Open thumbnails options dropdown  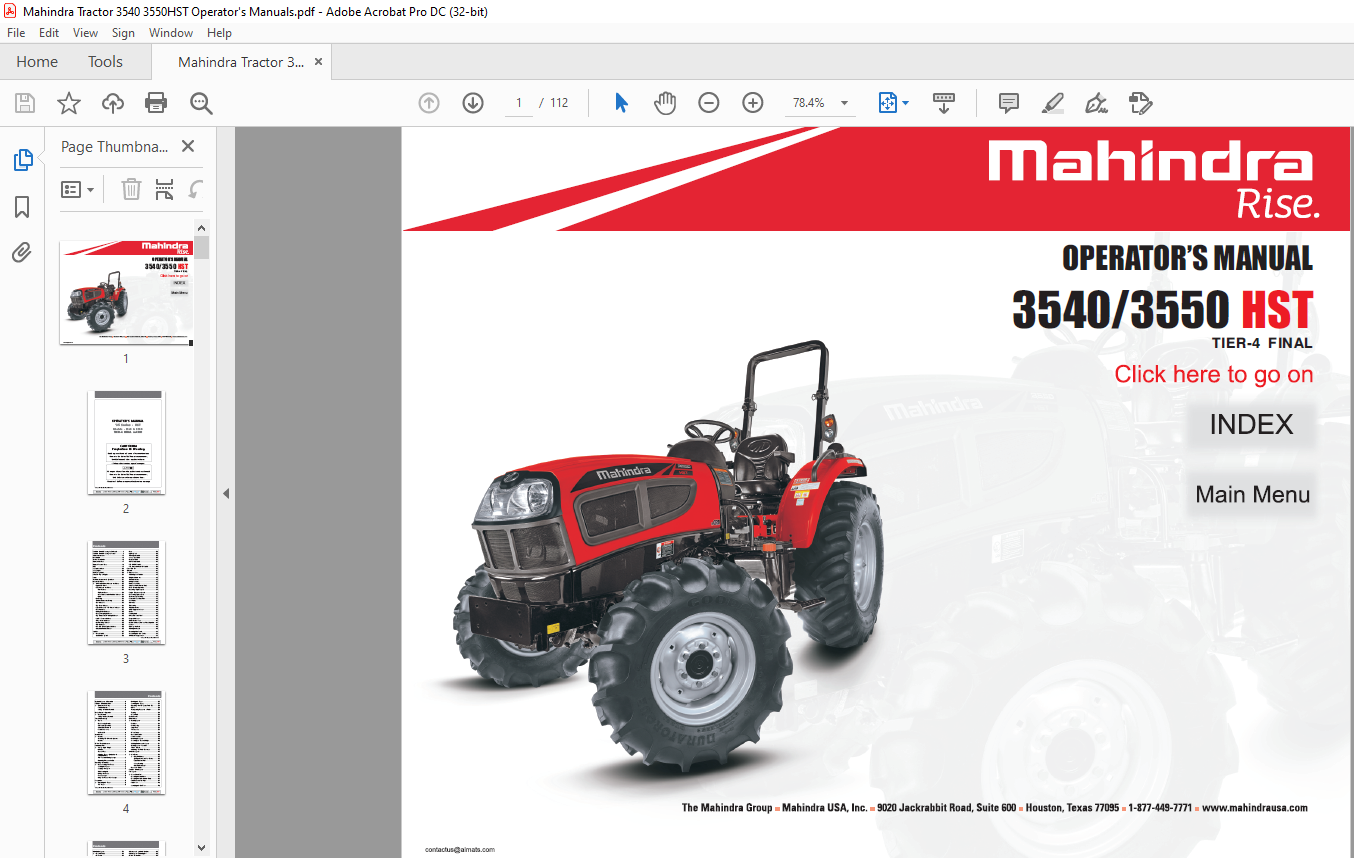(x=78, y=189)
